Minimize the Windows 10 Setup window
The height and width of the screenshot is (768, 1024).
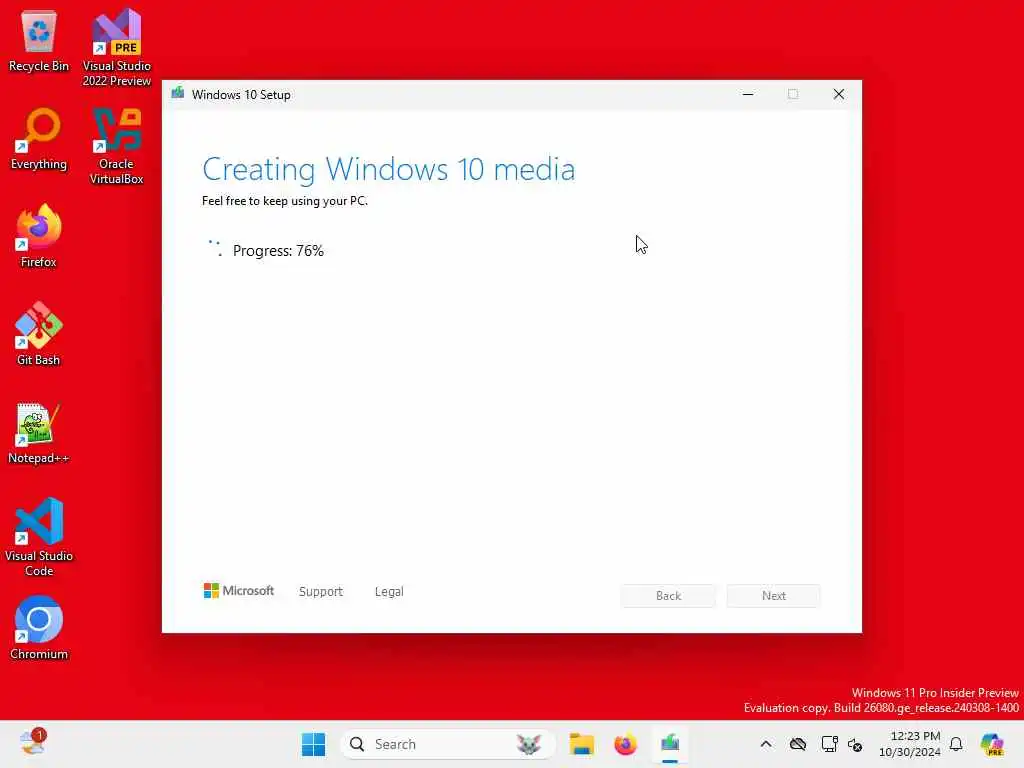(748, 94)
